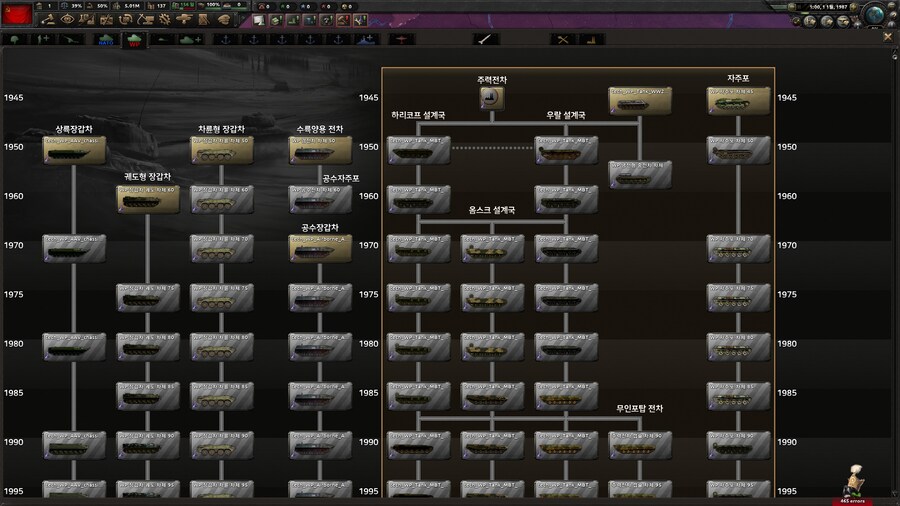
Task: Select the 1950 상륙장갑차 technology
Action: coord(74,149)
